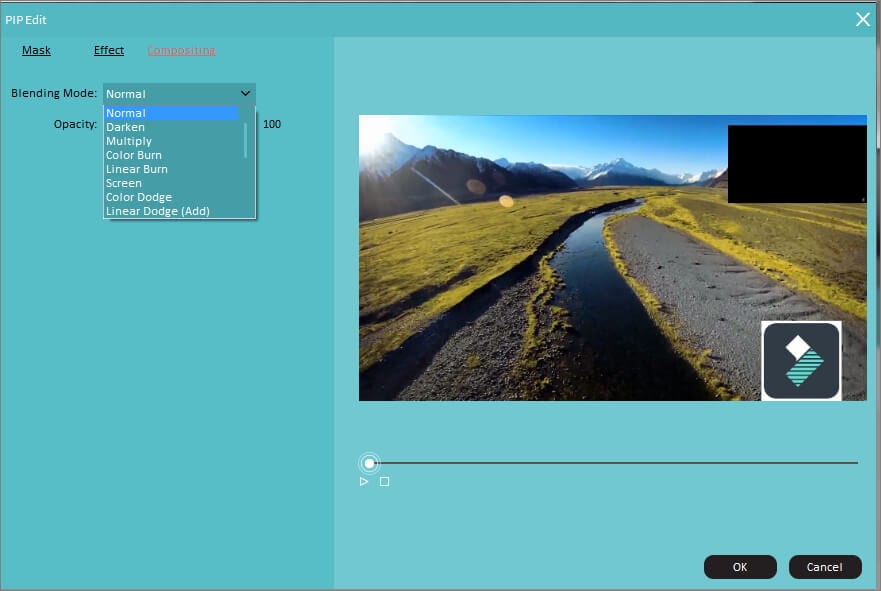The height and width of the screenshot is (591, 881).
Task: Select the black PIP overlay clip in preview
Action: 797,162
